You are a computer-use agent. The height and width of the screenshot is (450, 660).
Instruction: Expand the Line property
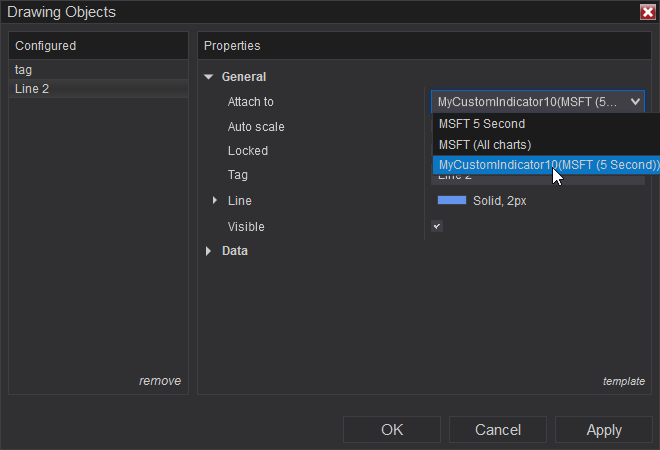tap(215, 201)
